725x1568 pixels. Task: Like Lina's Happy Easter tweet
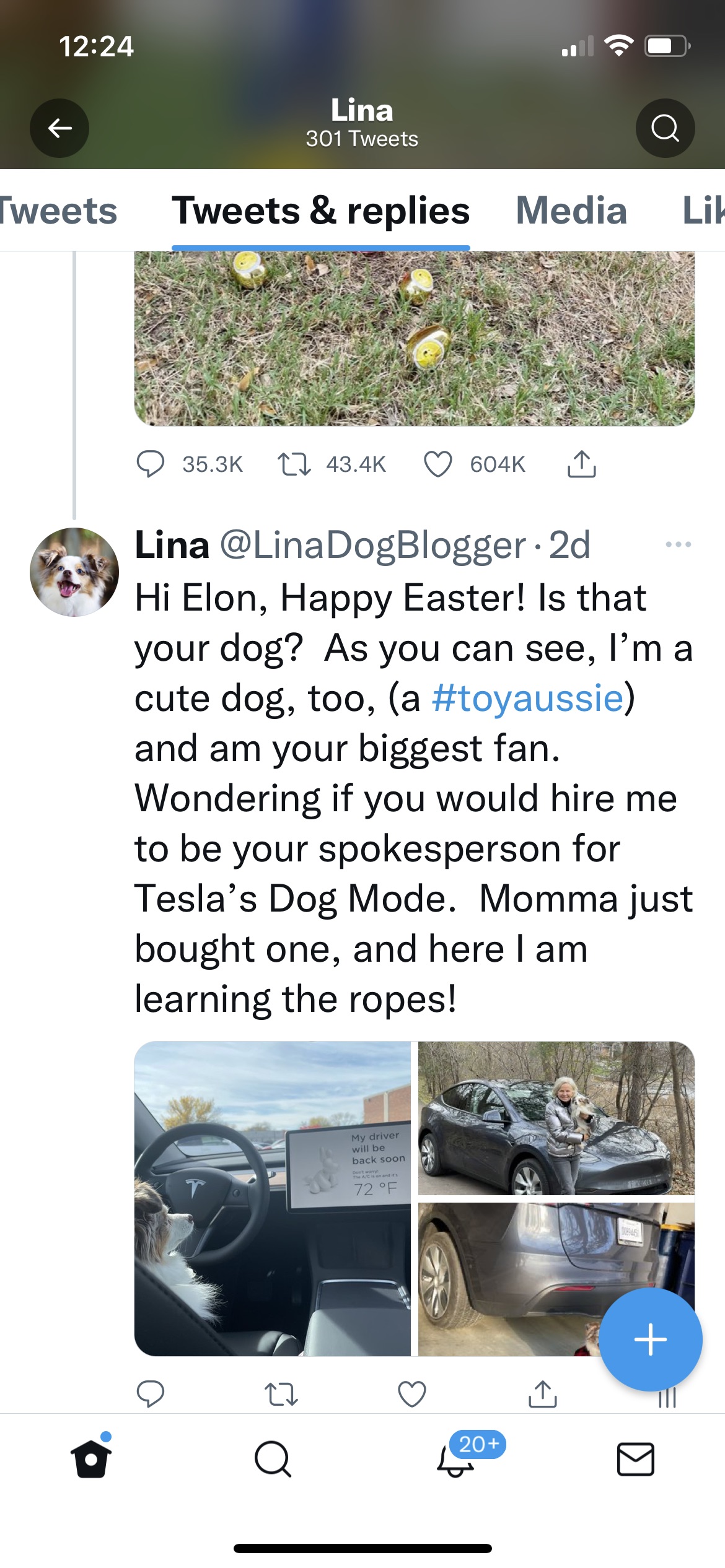click(412, 1394)
